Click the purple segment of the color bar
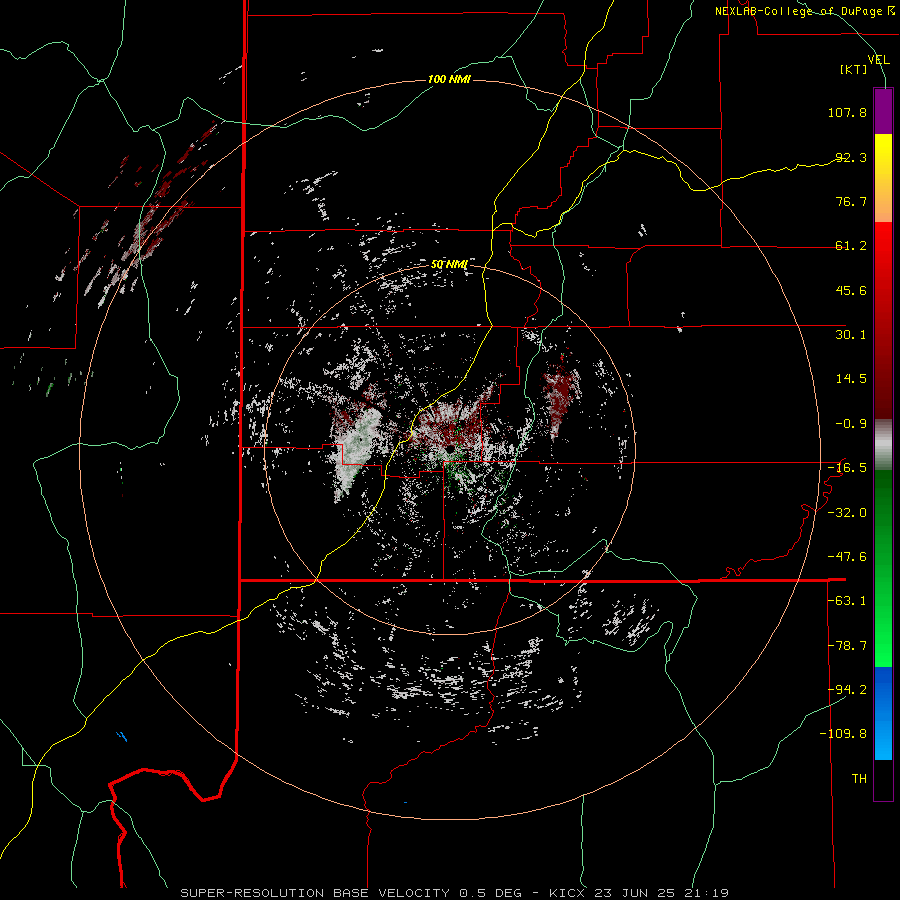This screenshot has height=900, width=900. [x=883, y=111]
